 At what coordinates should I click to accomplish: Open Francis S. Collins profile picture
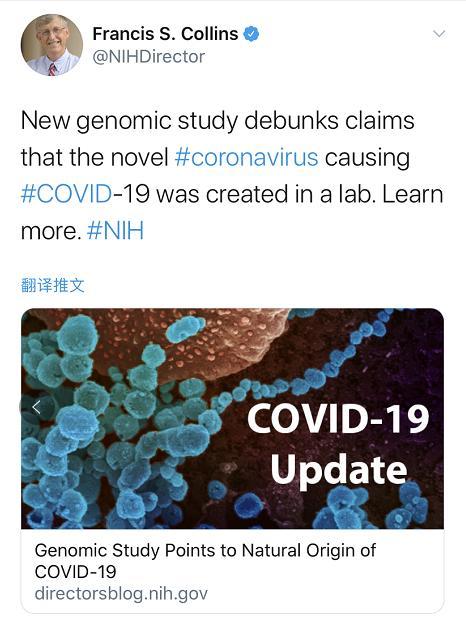(x=52, y=45)
